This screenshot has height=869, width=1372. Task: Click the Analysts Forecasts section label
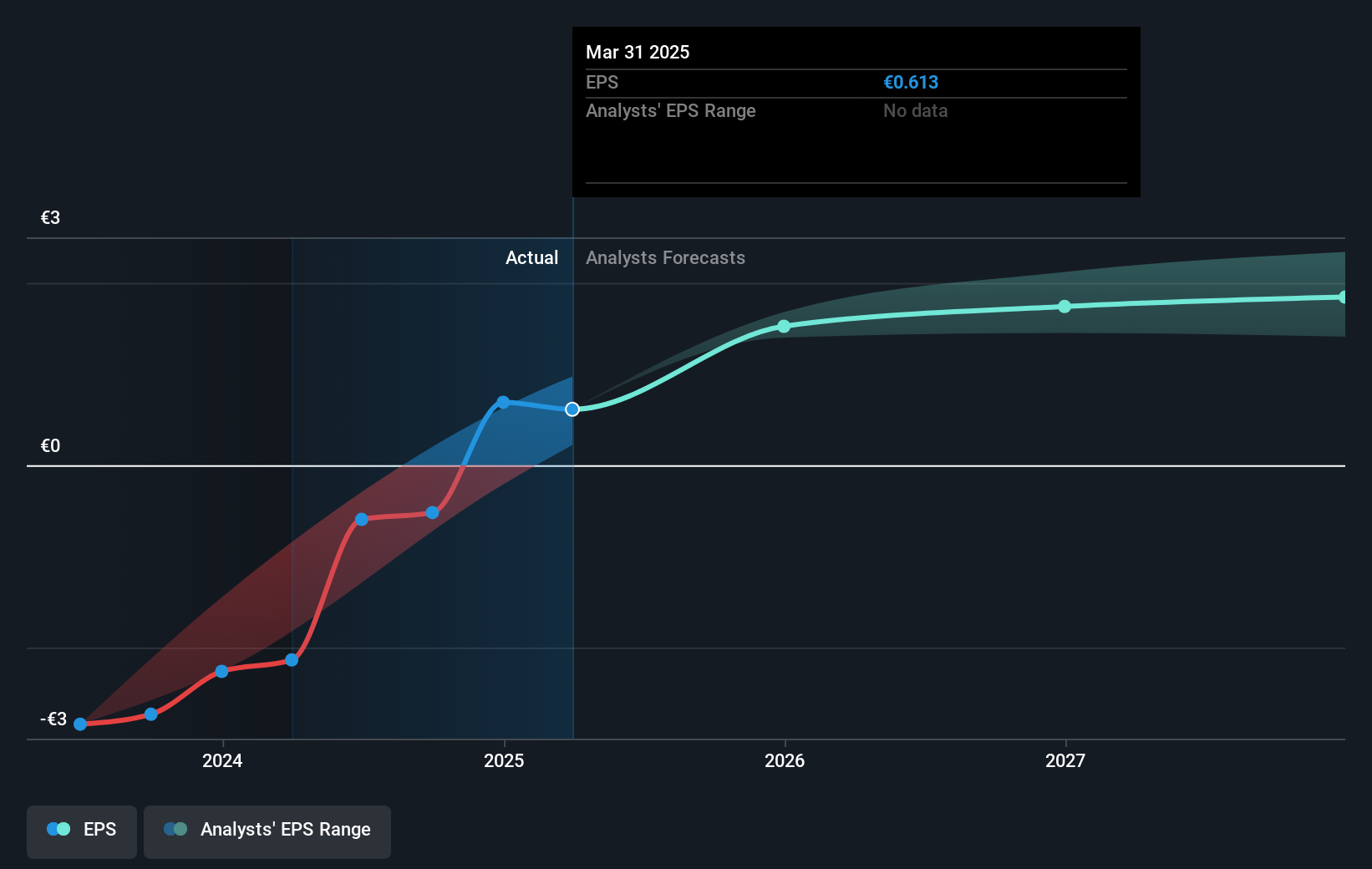pyautogui.click(x=665, y=258)
